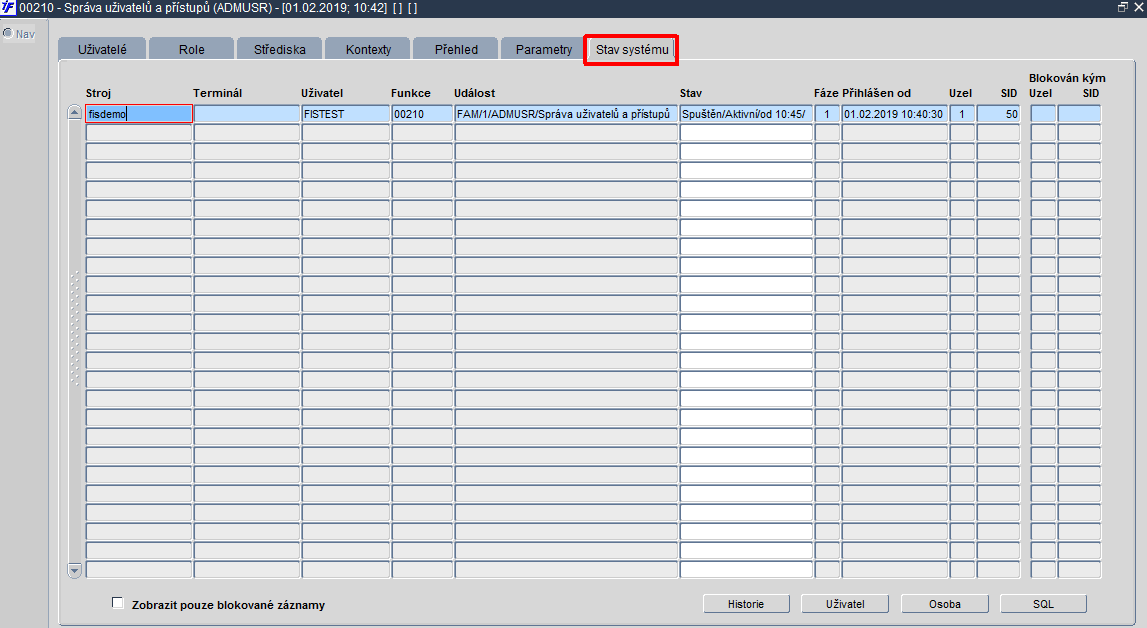Screen dimensions: 1147x628
Task: Open the Uživatelé tab
Action: click(102, 49)
